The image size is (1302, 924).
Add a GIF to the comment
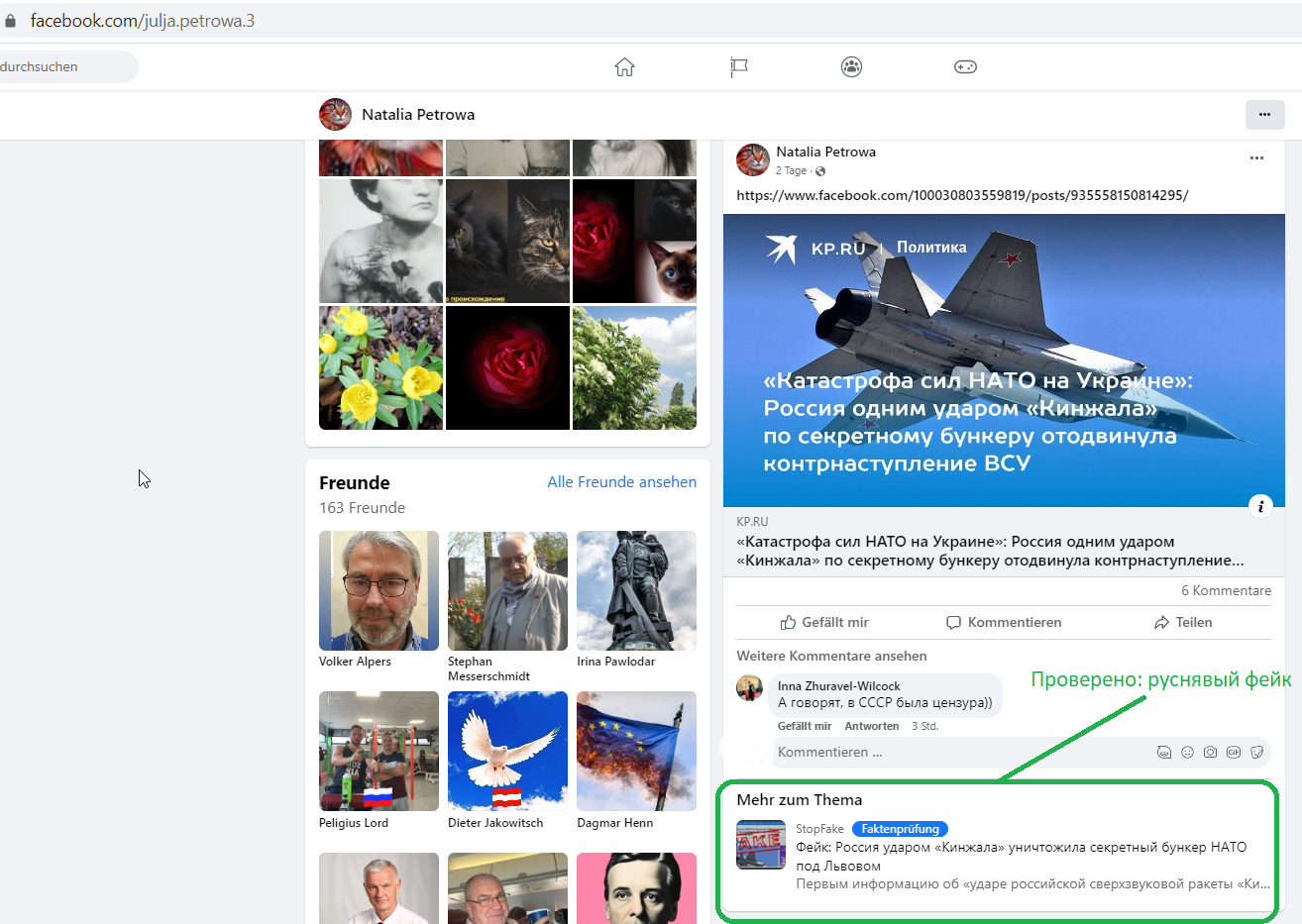1234,753
